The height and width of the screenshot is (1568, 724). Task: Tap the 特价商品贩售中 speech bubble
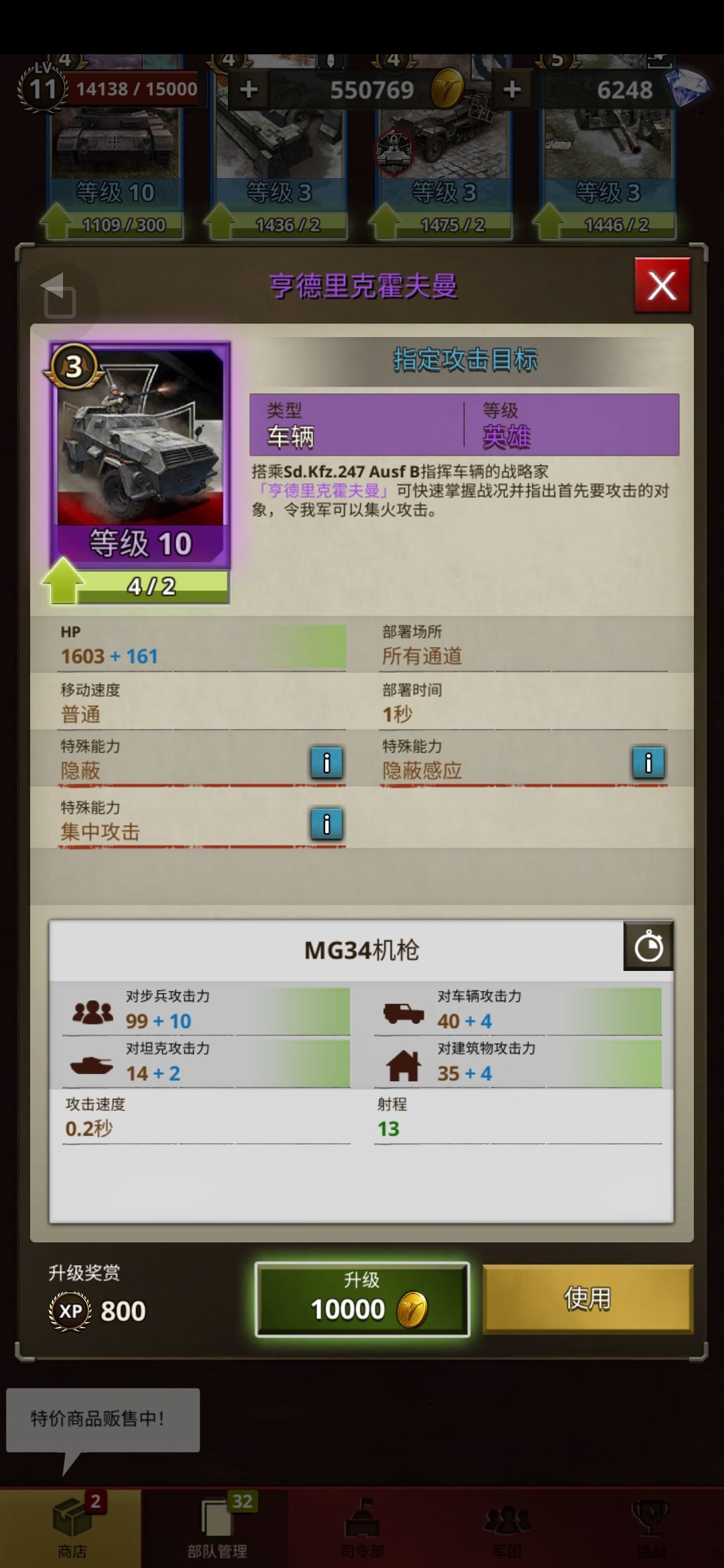click(x=103, y=1419)
